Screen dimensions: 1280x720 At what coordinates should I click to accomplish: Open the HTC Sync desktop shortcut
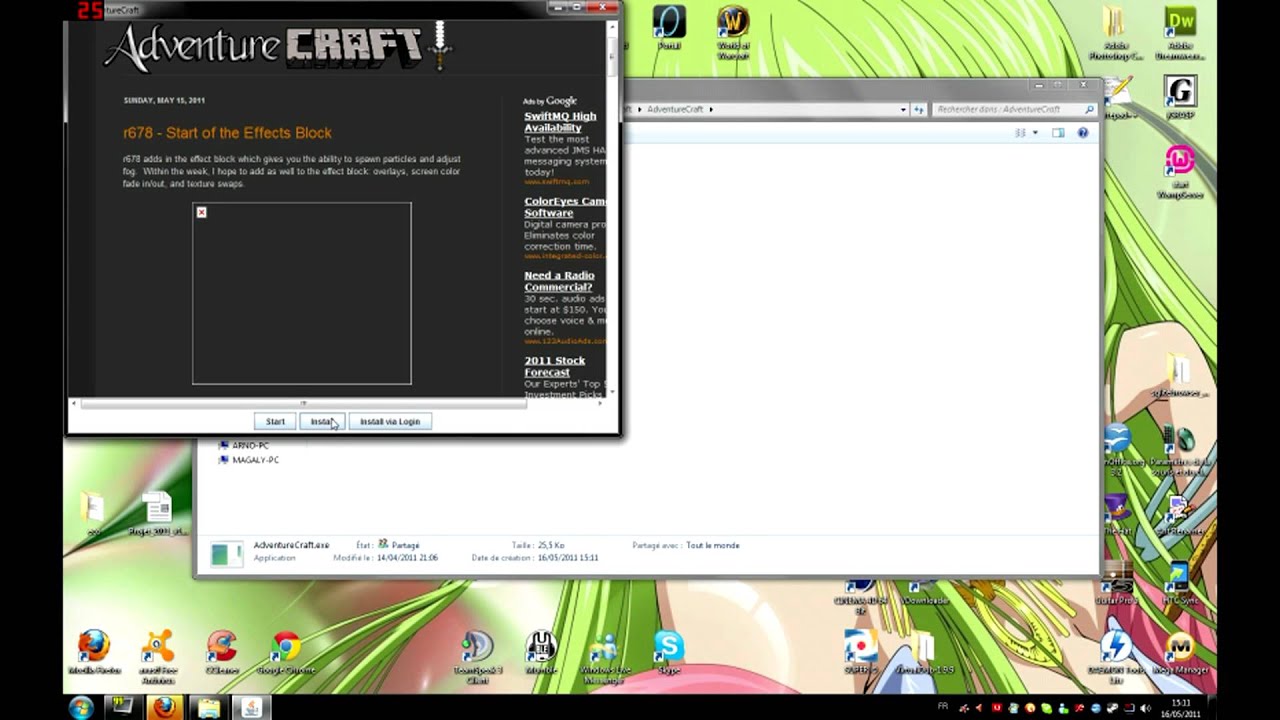pyautogui.click(x=1180, y=585)
